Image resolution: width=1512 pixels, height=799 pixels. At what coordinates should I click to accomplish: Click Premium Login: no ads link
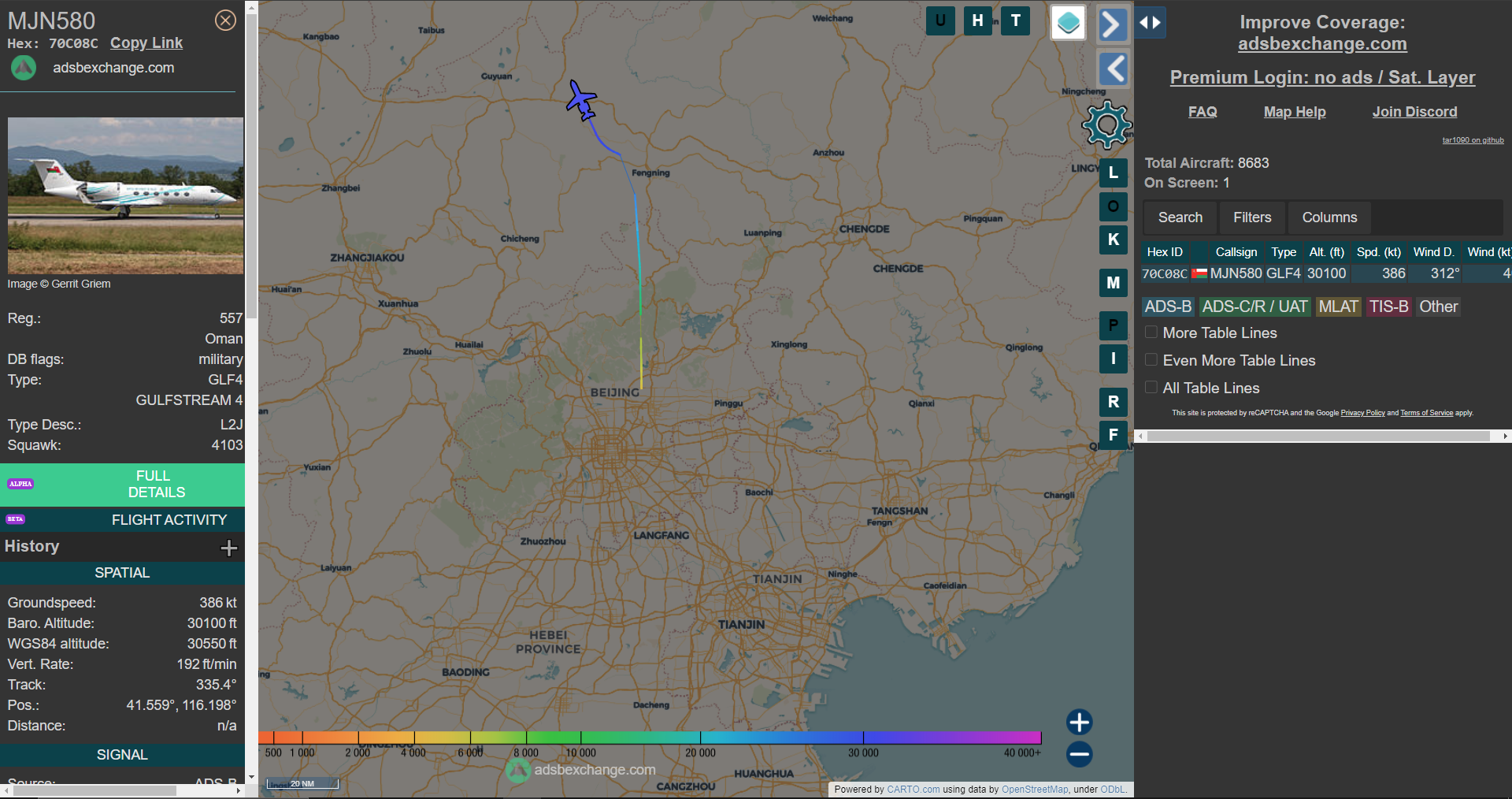pyautogui.click(x=1322, y=77)
